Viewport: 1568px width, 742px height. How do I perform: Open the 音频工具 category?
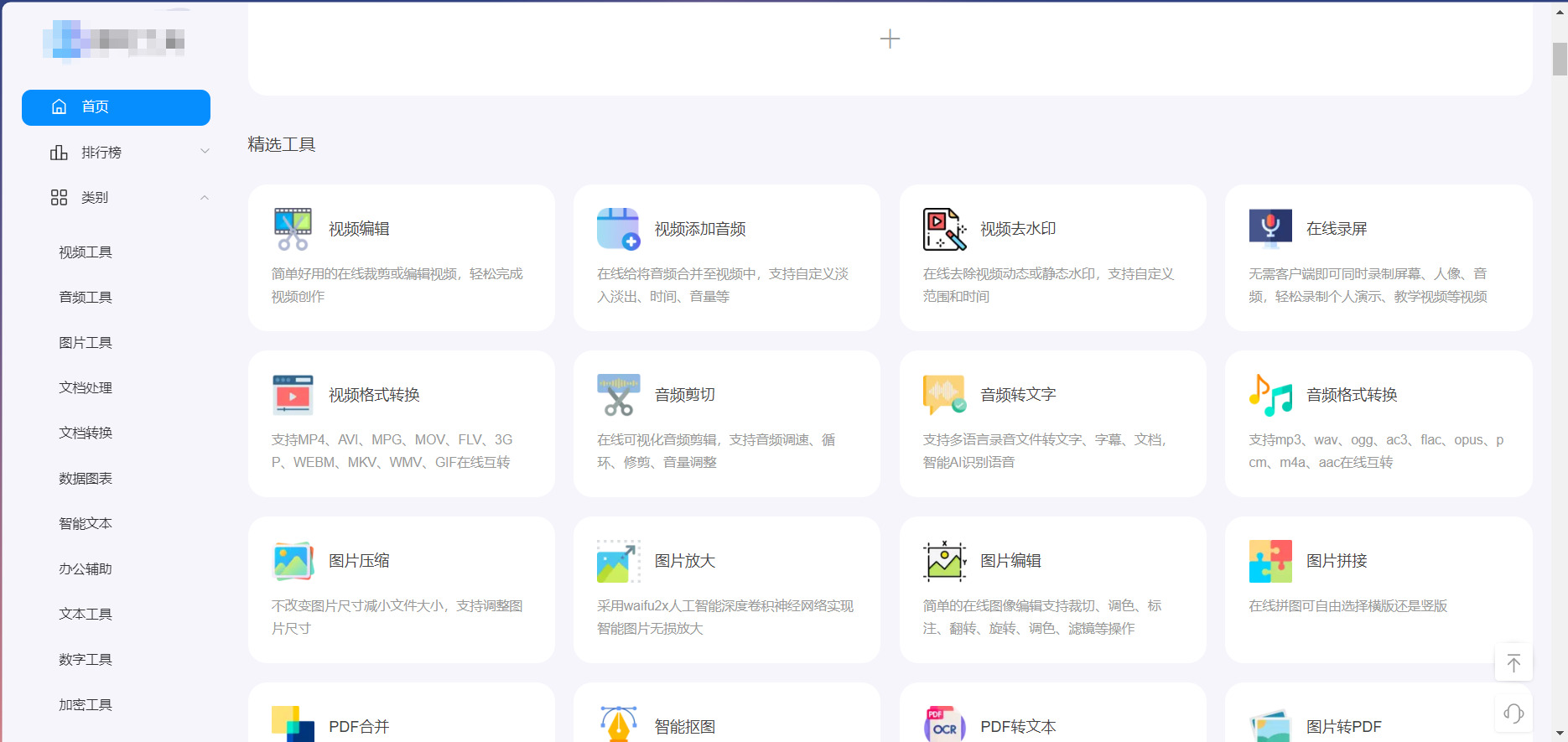(x=86, y=298)
